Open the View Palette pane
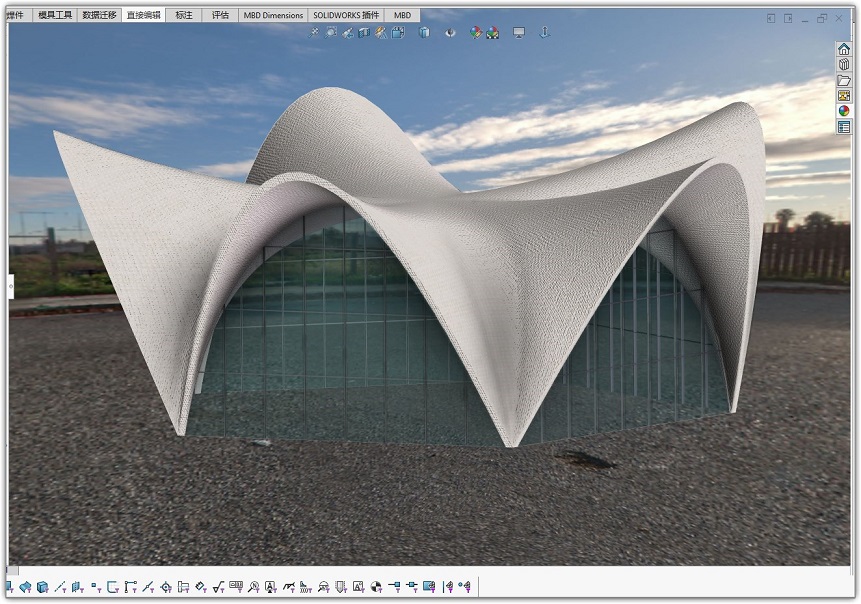 844,96
